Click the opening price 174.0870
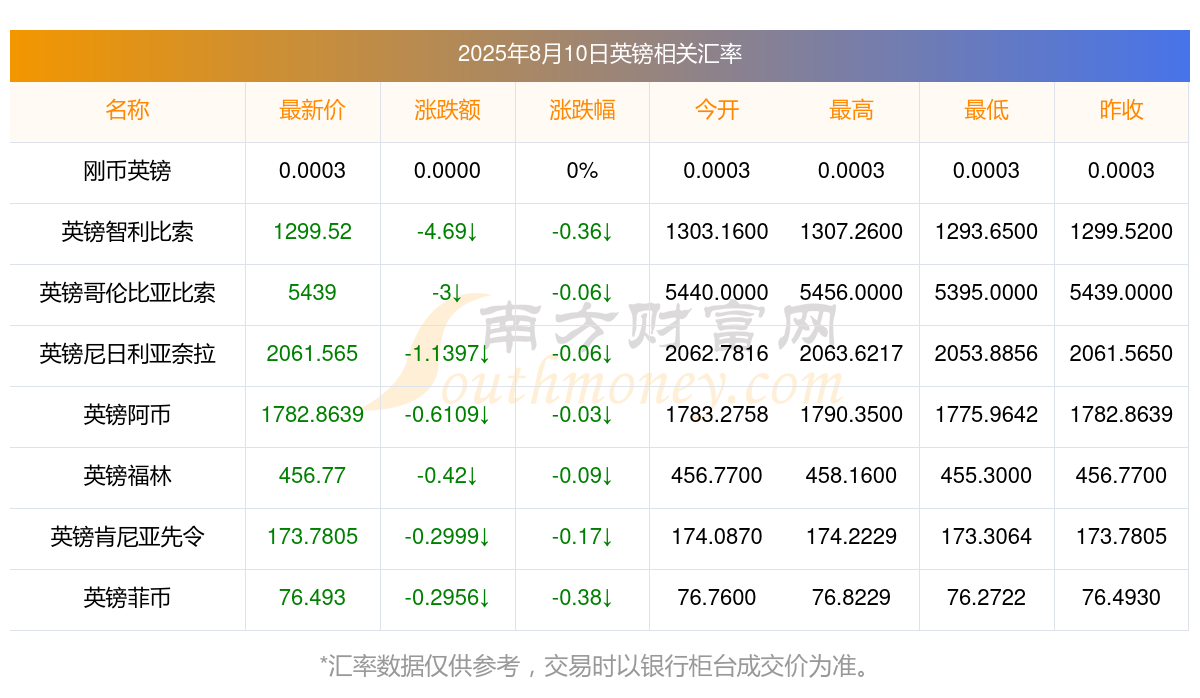 717,537
